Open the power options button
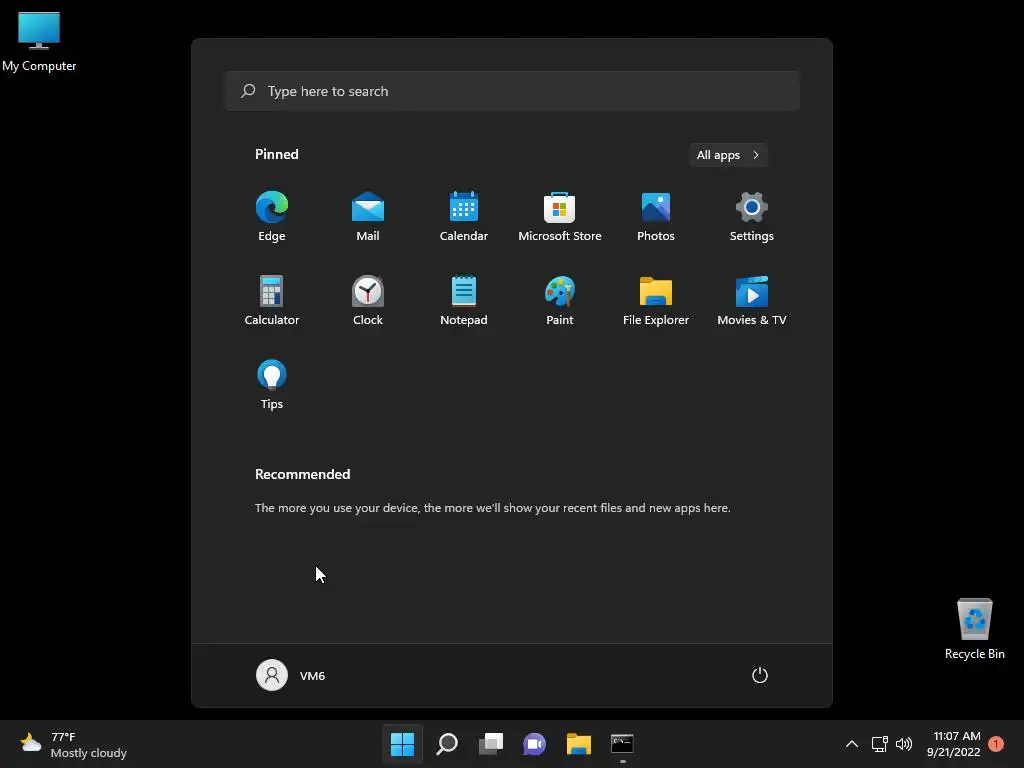Viewport: 1024px width, 768px height. coord(760,675)
